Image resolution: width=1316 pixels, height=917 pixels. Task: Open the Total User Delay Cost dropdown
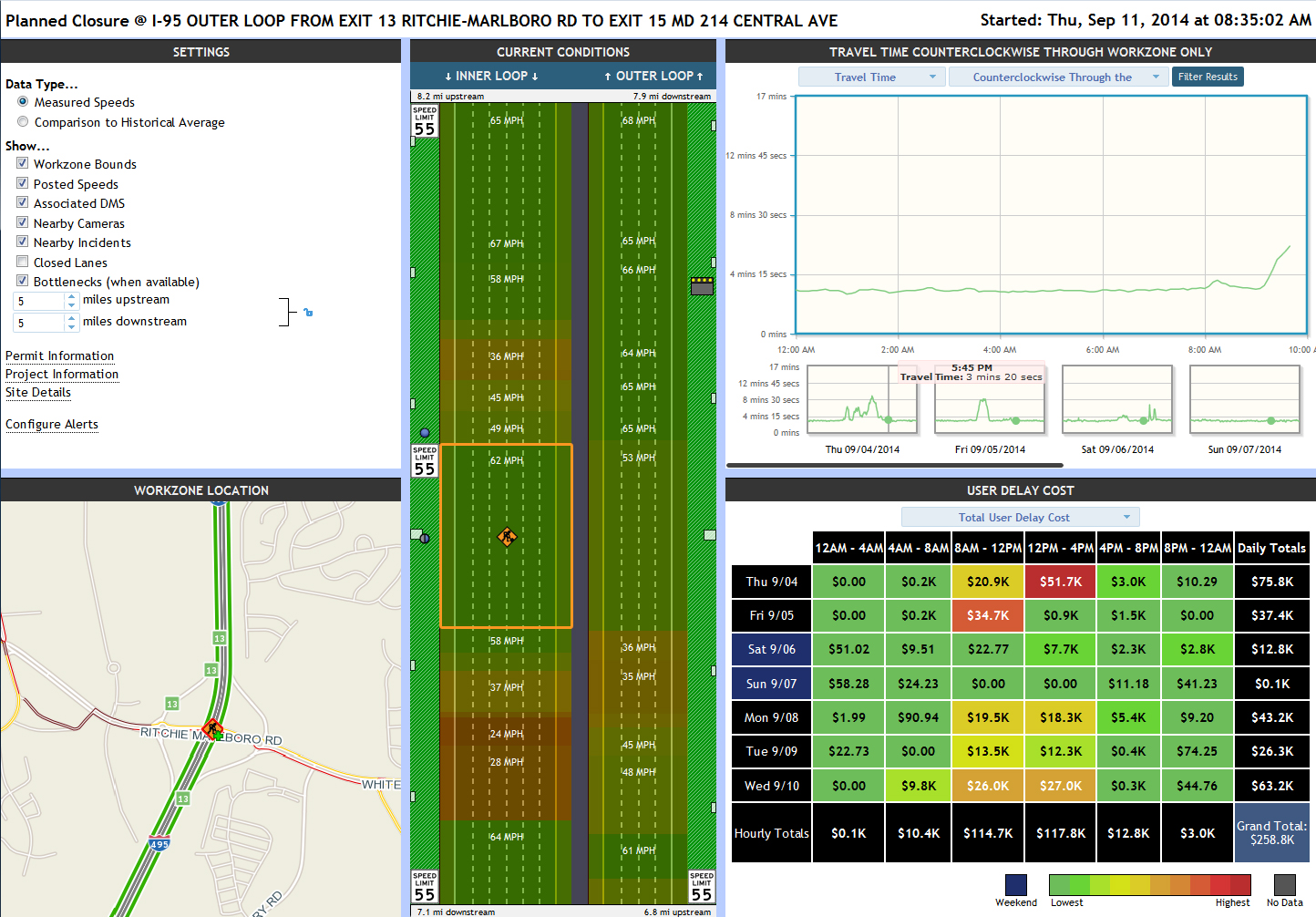[1021, 517]
